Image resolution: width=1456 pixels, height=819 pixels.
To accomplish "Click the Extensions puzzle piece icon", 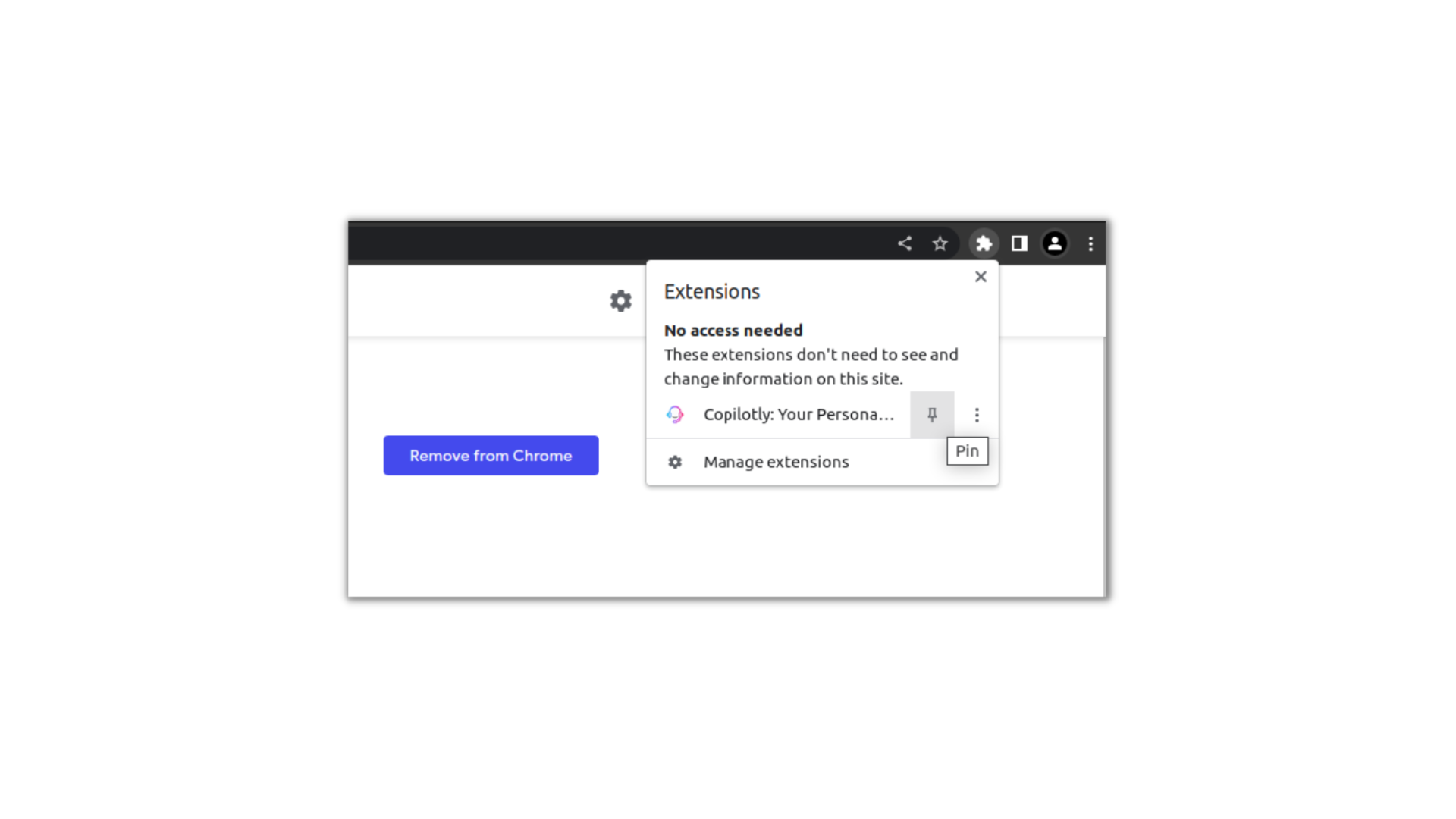I will [983, 243].
